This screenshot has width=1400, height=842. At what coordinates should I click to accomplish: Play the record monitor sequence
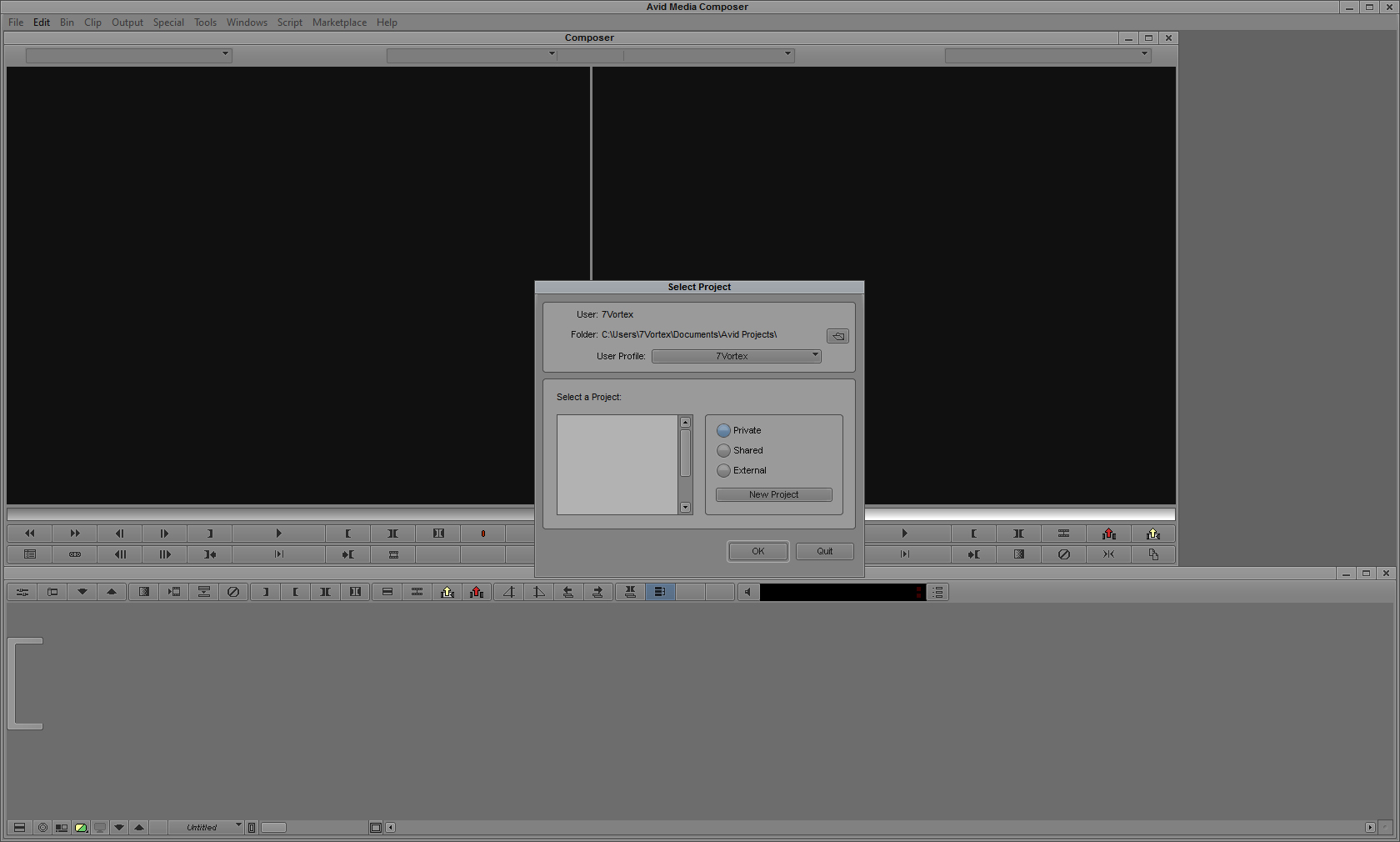pos(904,534)
